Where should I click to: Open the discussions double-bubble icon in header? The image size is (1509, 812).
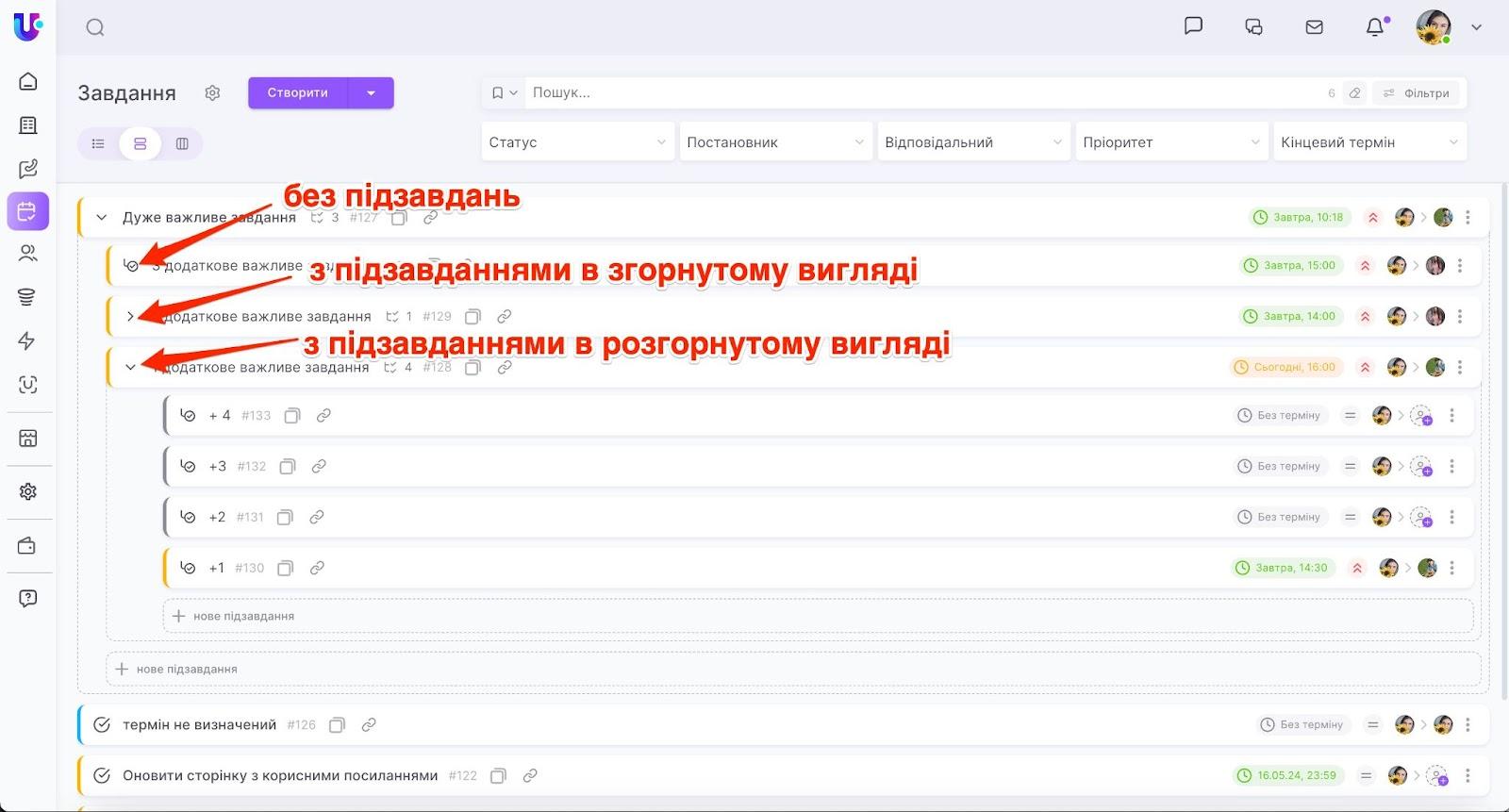(1253, 27)
